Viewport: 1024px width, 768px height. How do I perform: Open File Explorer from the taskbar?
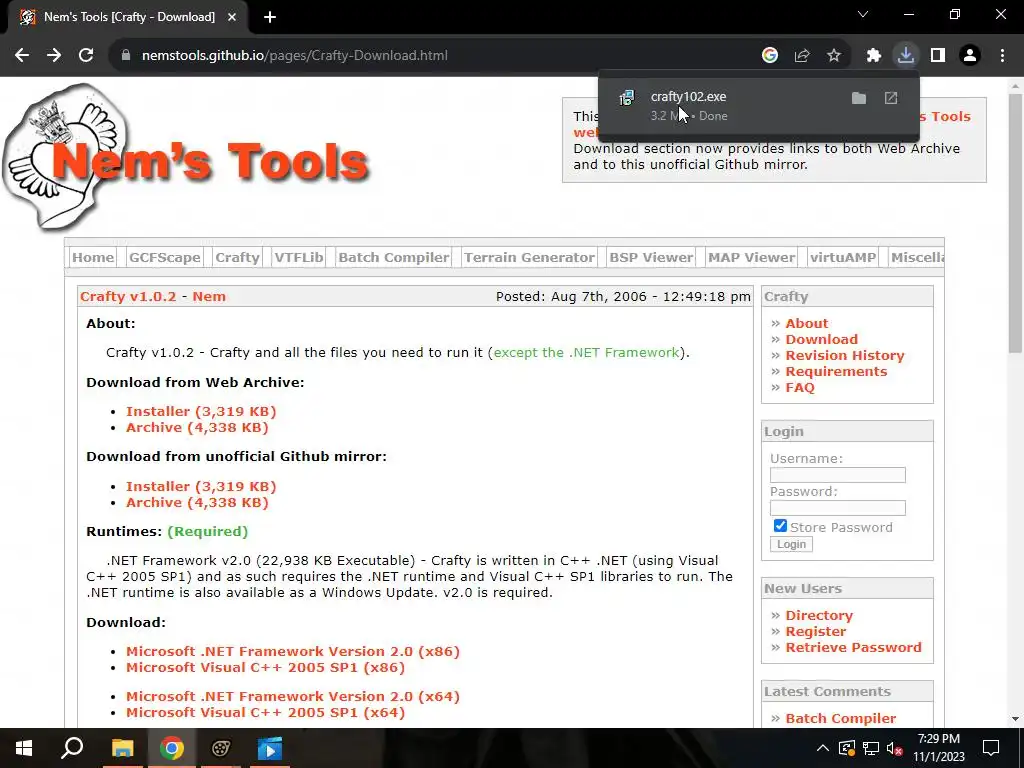pos(122,748)
